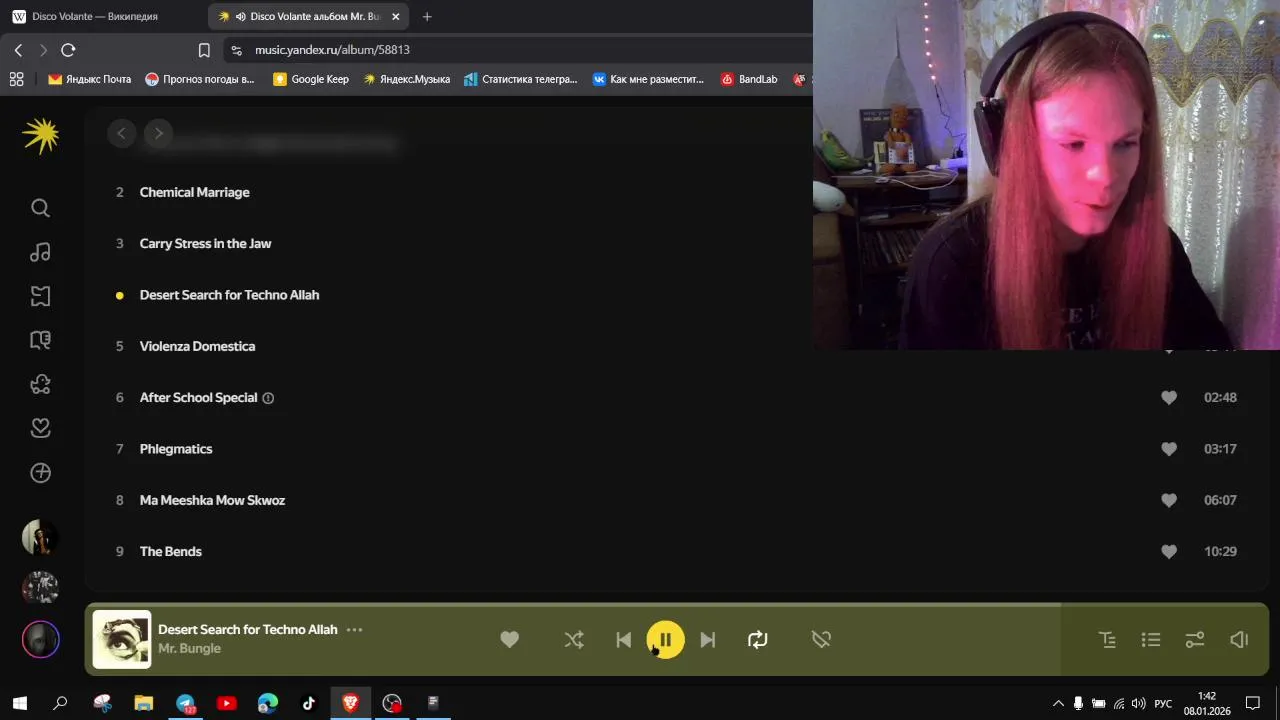The width and height of the screenshot is (1280, 720).
Task: Click the circled plus sidebar icon
Action: [40, 473]
